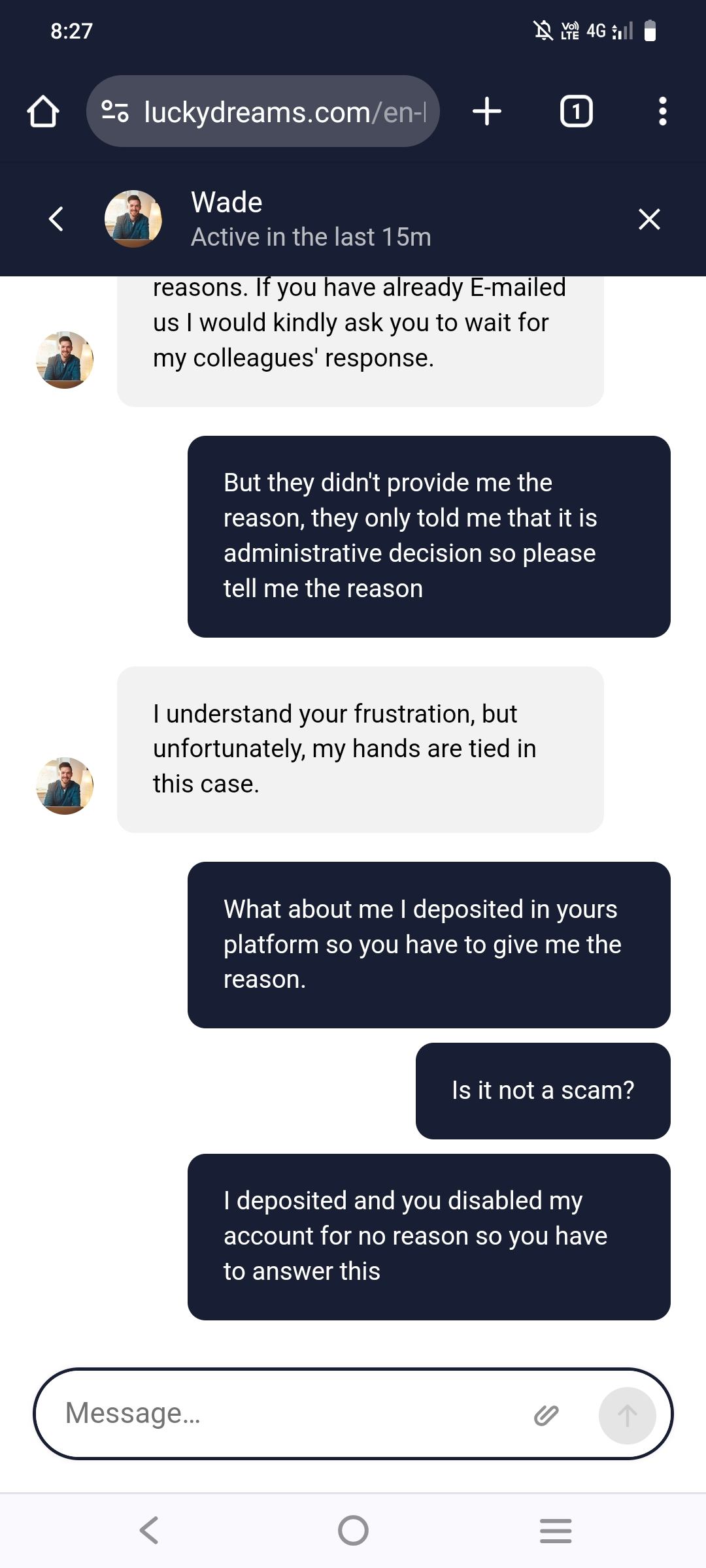Tap "Is it not a scam?" message
The height and width of the screenshot is (1568, 706).
[x=543, y=1090]
